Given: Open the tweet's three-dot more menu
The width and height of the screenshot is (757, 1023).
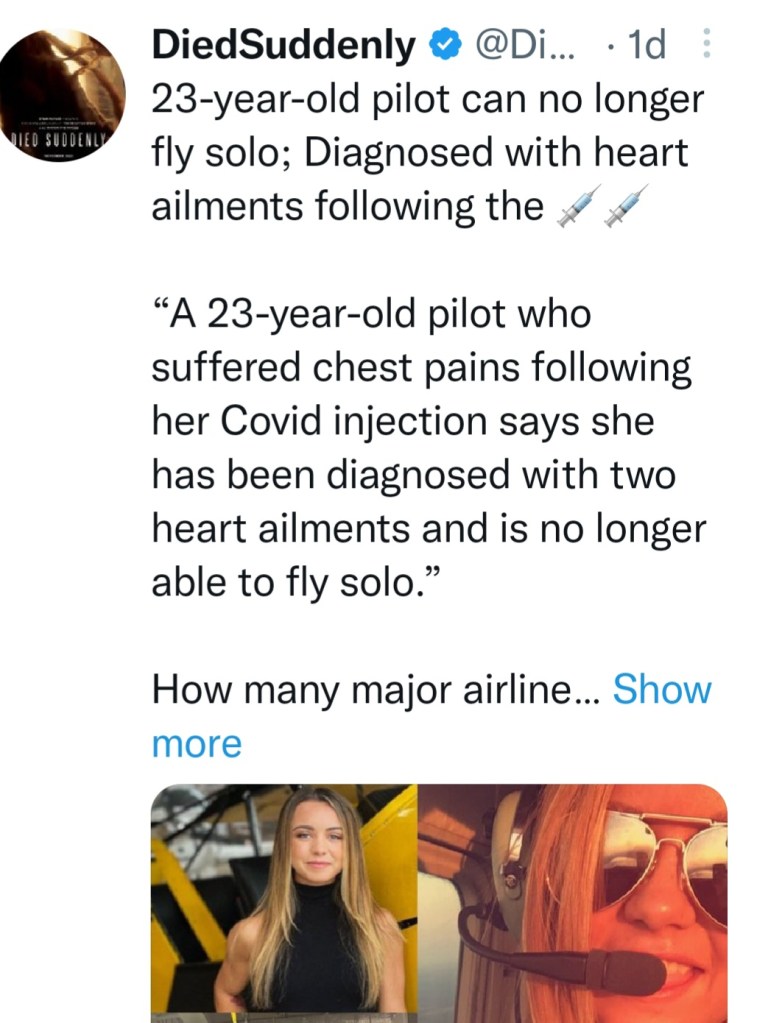Looking at the screenshot, I should [706, 45].
